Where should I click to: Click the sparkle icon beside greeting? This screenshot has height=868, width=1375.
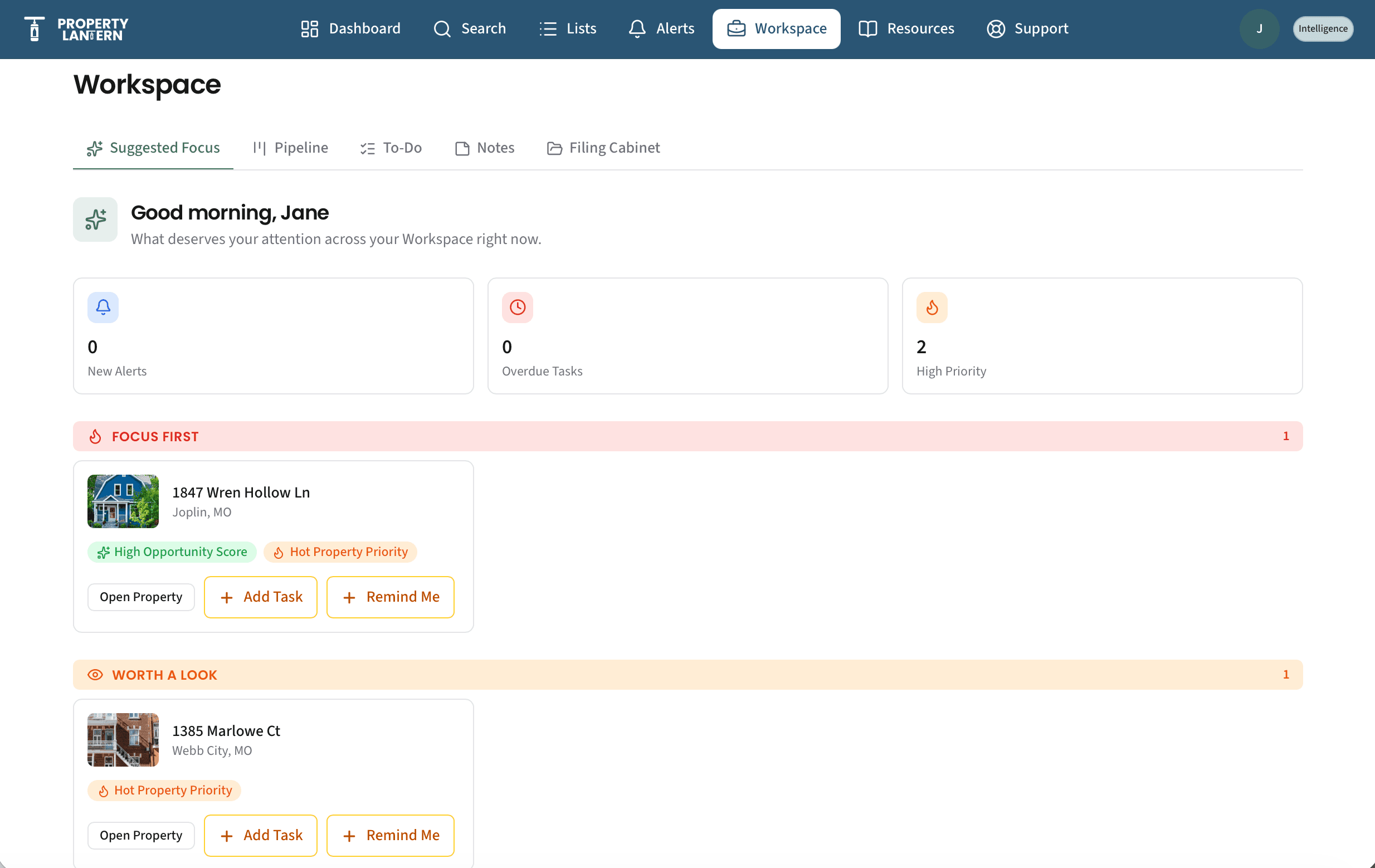pos(95,220)
